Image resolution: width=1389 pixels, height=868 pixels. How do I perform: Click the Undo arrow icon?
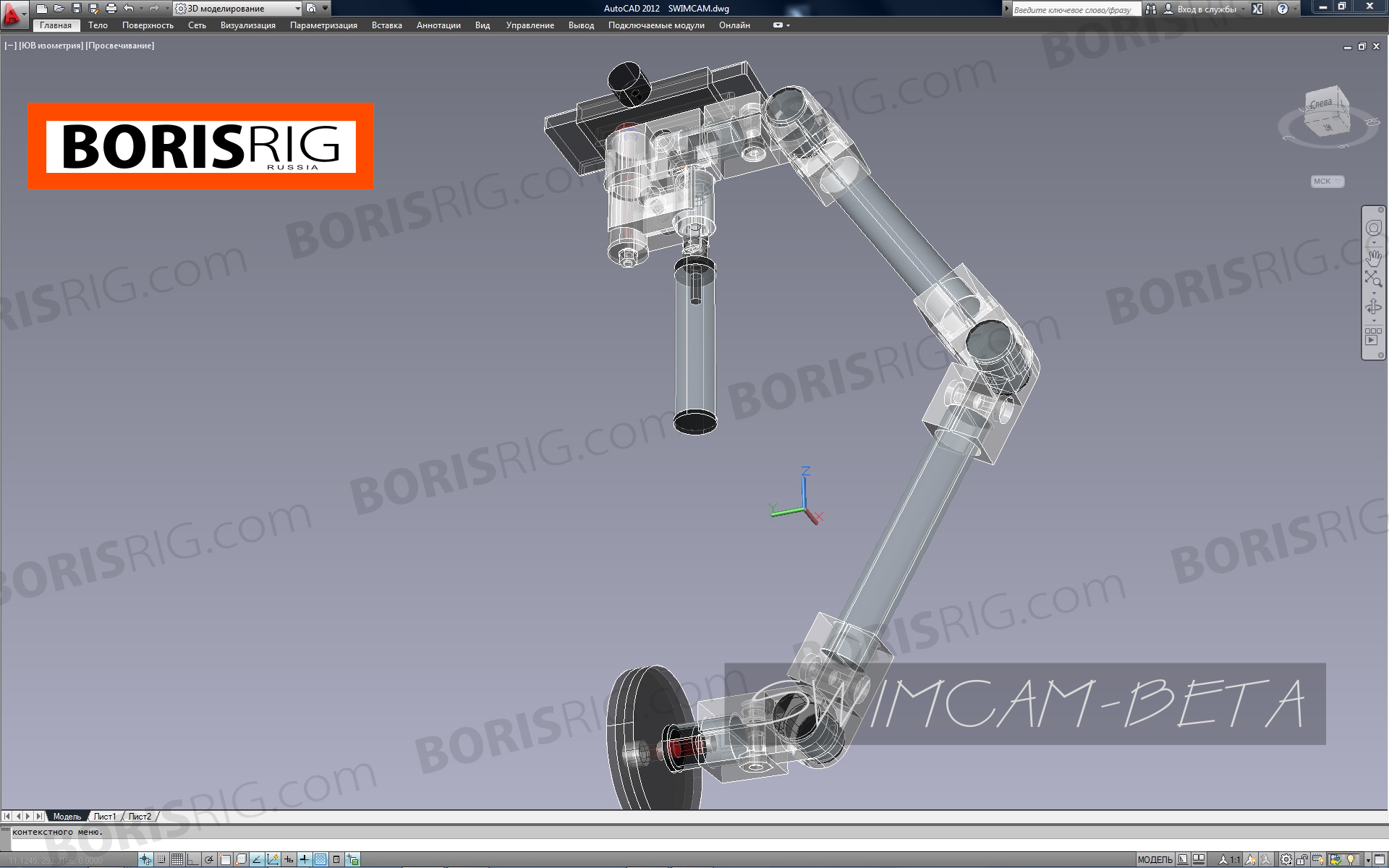(128, 9)
